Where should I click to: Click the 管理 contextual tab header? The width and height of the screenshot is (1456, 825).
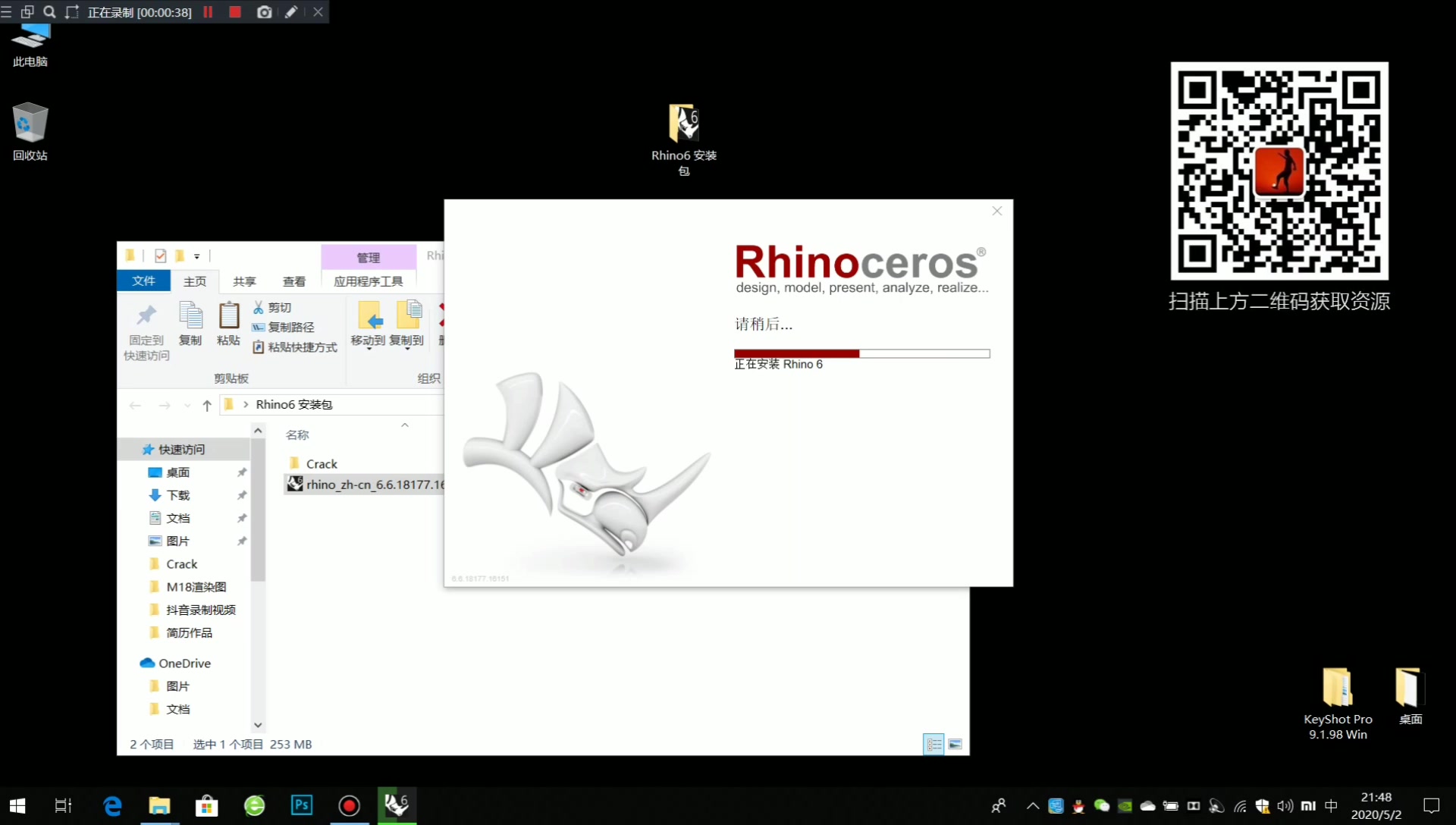click(x=369, y=258)
